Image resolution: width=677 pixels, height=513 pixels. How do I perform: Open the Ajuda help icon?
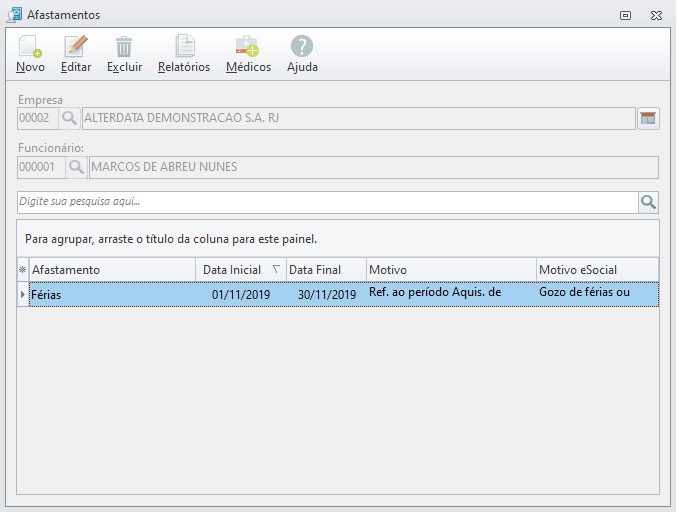tap(302, 47)
